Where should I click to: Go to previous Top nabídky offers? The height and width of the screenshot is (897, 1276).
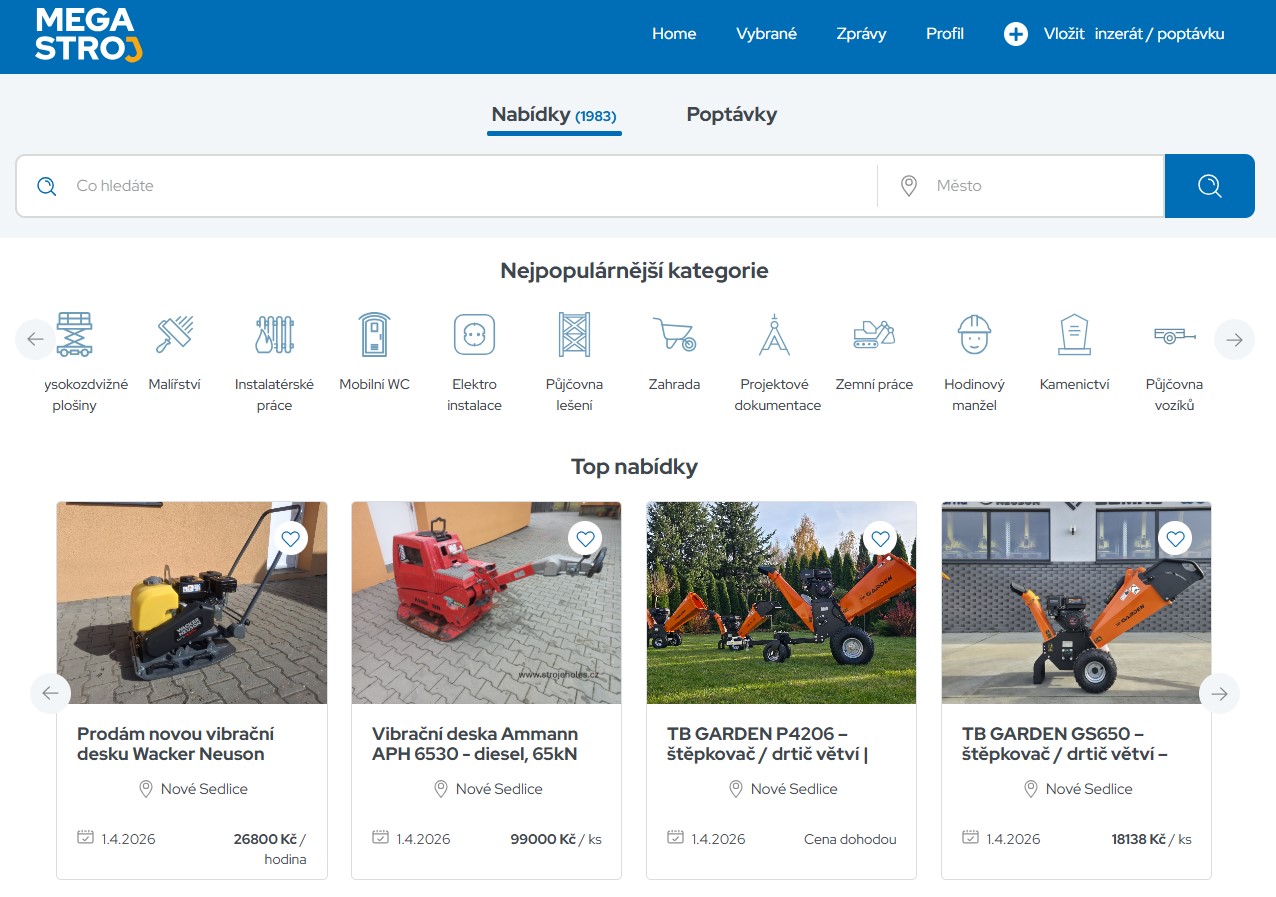tap(51, 693)
